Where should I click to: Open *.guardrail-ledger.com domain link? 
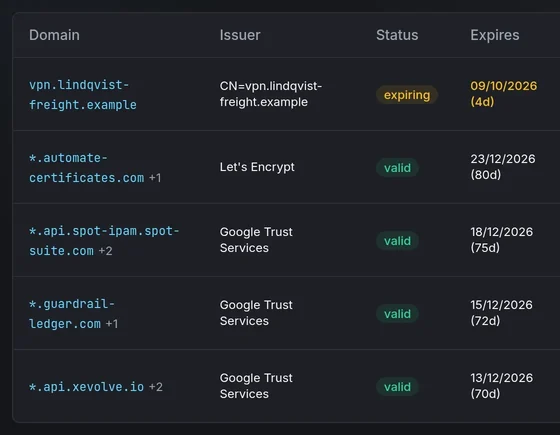click(71, 314)
